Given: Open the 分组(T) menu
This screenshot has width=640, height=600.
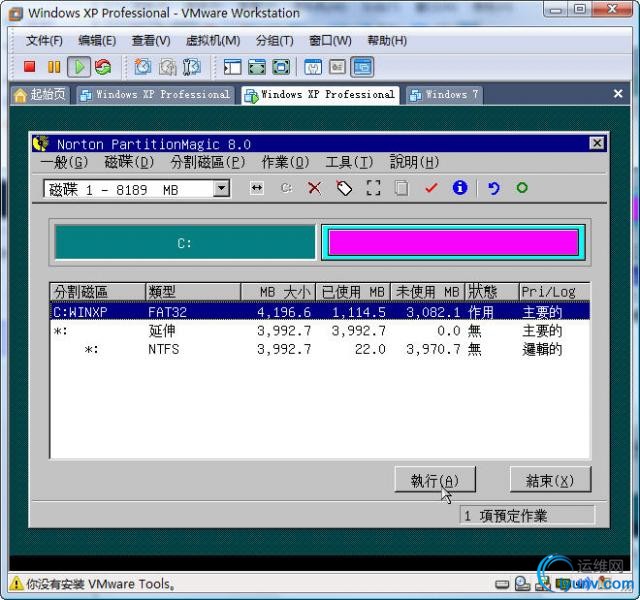Looking at the screenshot, I should pyautogui.click(x=275, y=40).
